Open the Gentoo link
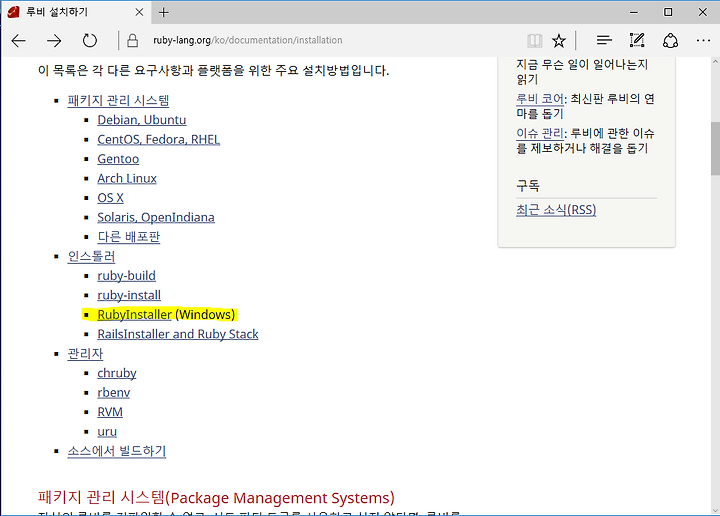Screen dimensions: 720x516 [118, 159]
